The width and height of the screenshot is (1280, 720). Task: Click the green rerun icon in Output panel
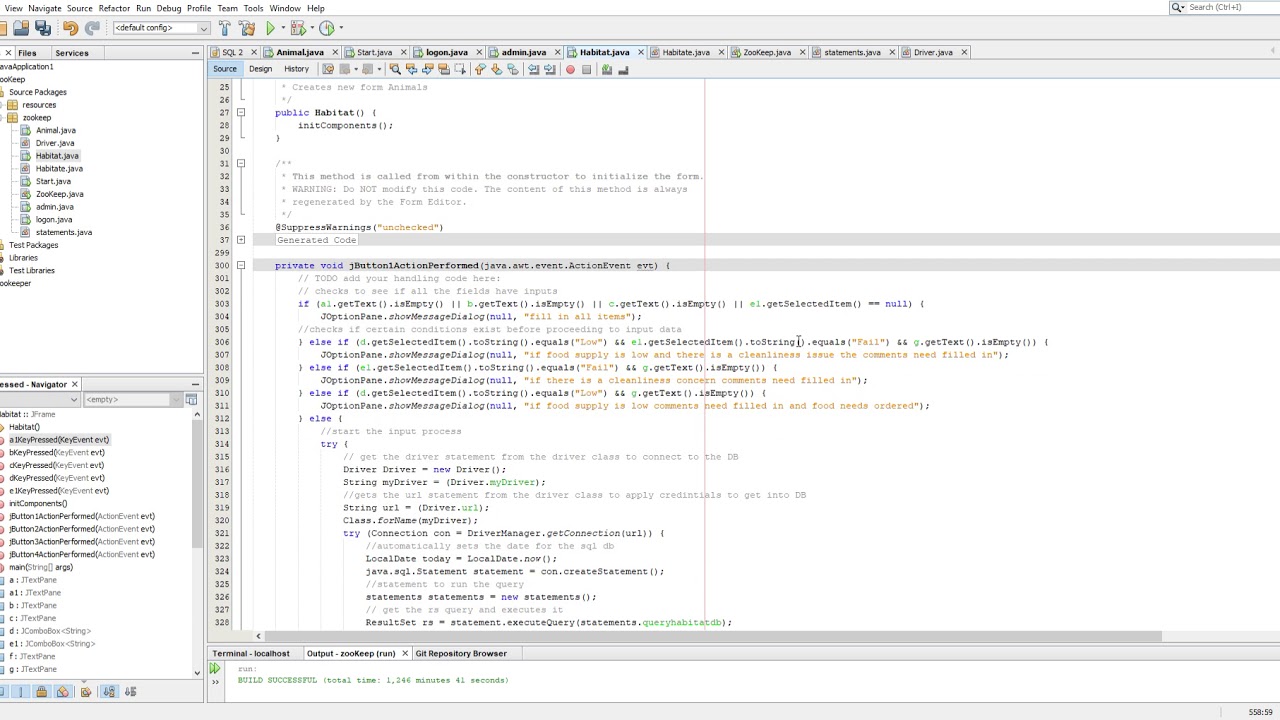click(x=215, y=668)
